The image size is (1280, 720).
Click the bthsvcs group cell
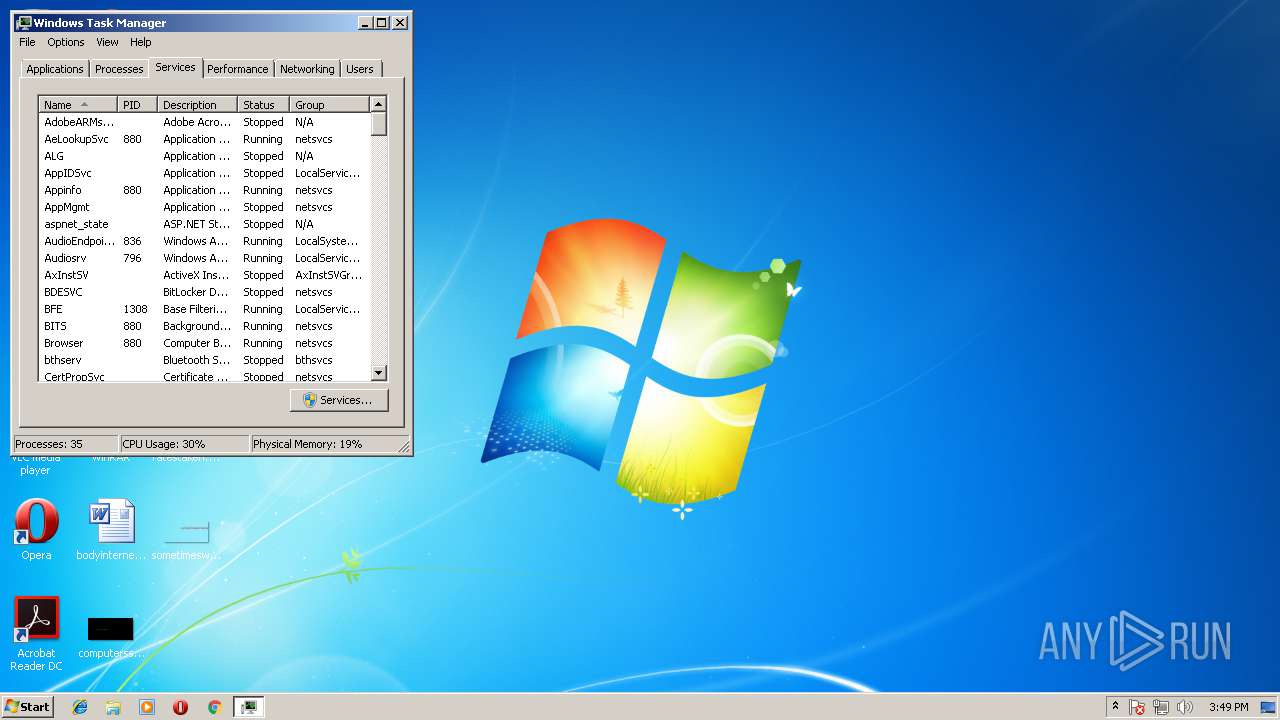tap(314, 360)
